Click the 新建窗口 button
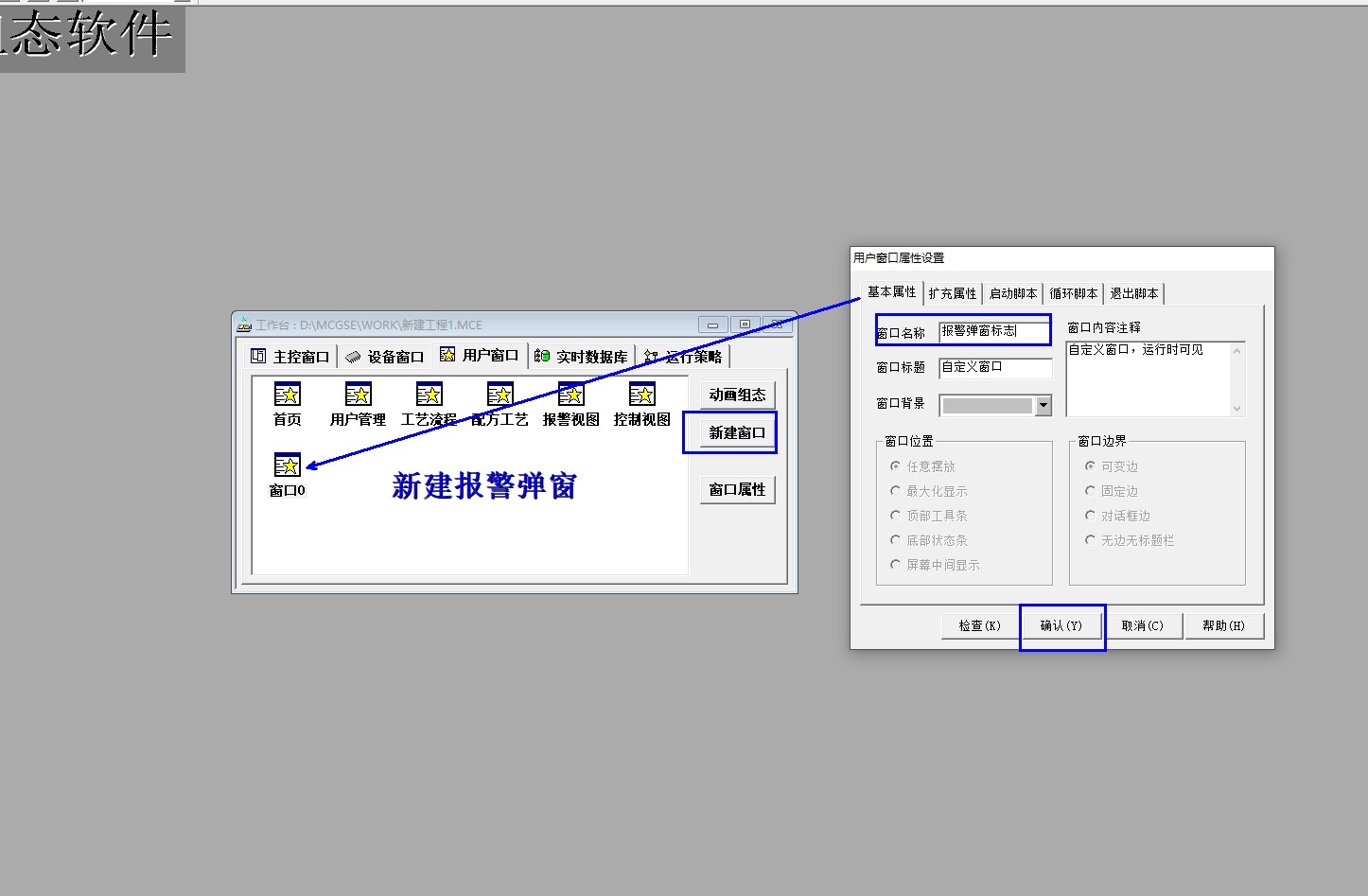 [737, 431]
